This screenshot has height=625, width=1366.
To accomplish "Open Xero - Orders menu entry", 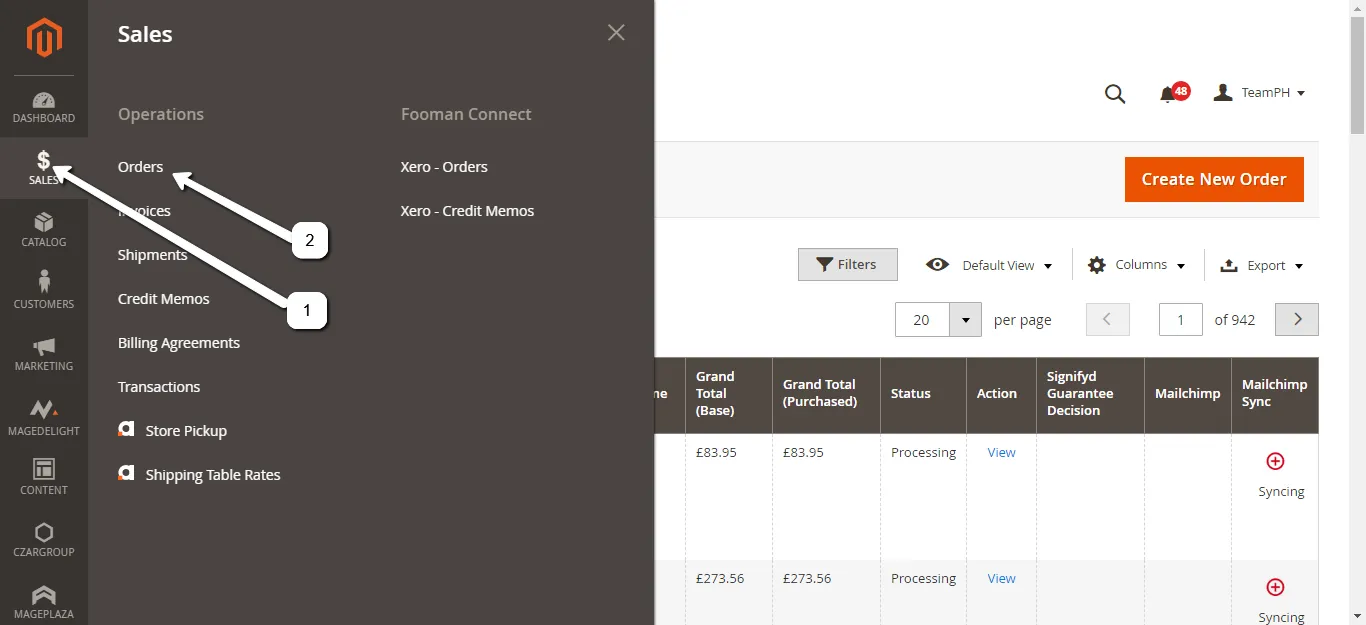I will tap(444, 167).
